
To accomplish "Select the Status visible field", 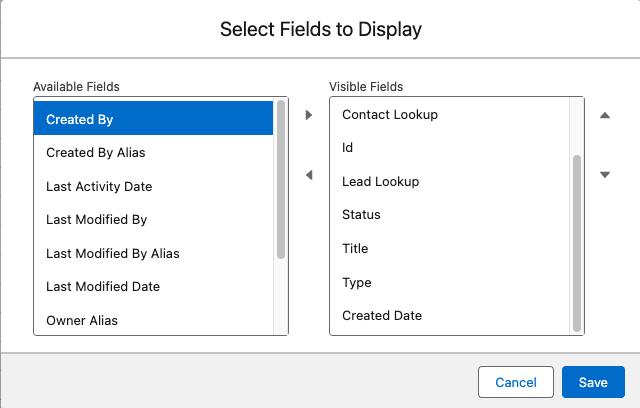I will pyautogui.click(x=450, y=214).
